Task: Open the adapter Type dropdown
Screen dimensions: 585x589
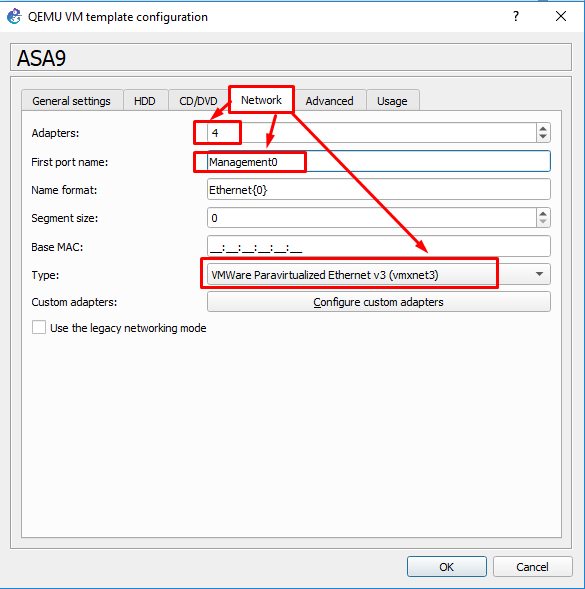Action: [379, 275]
